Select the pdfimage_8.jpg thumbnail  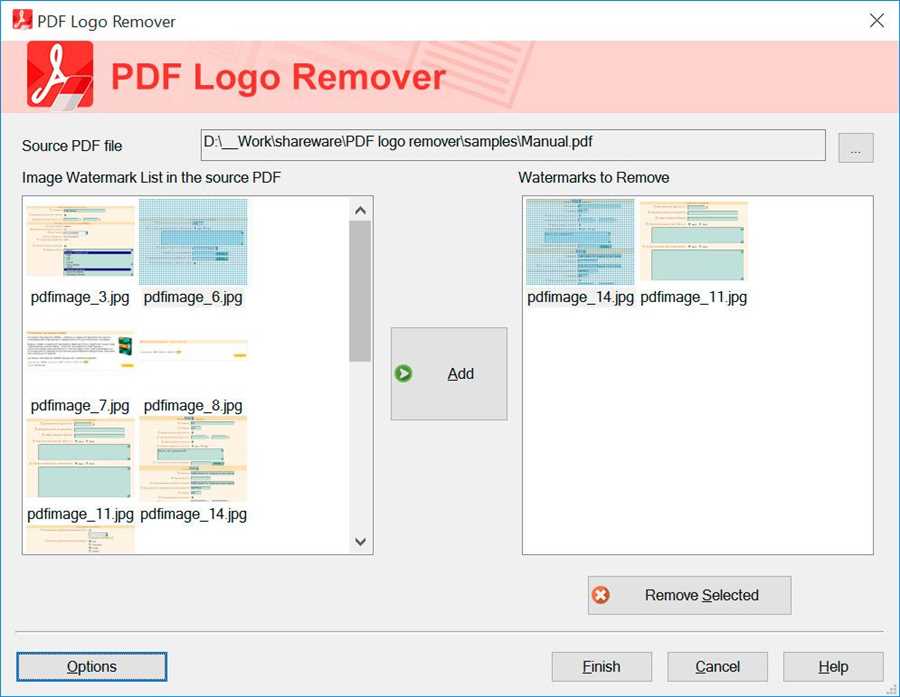(193, 349)
